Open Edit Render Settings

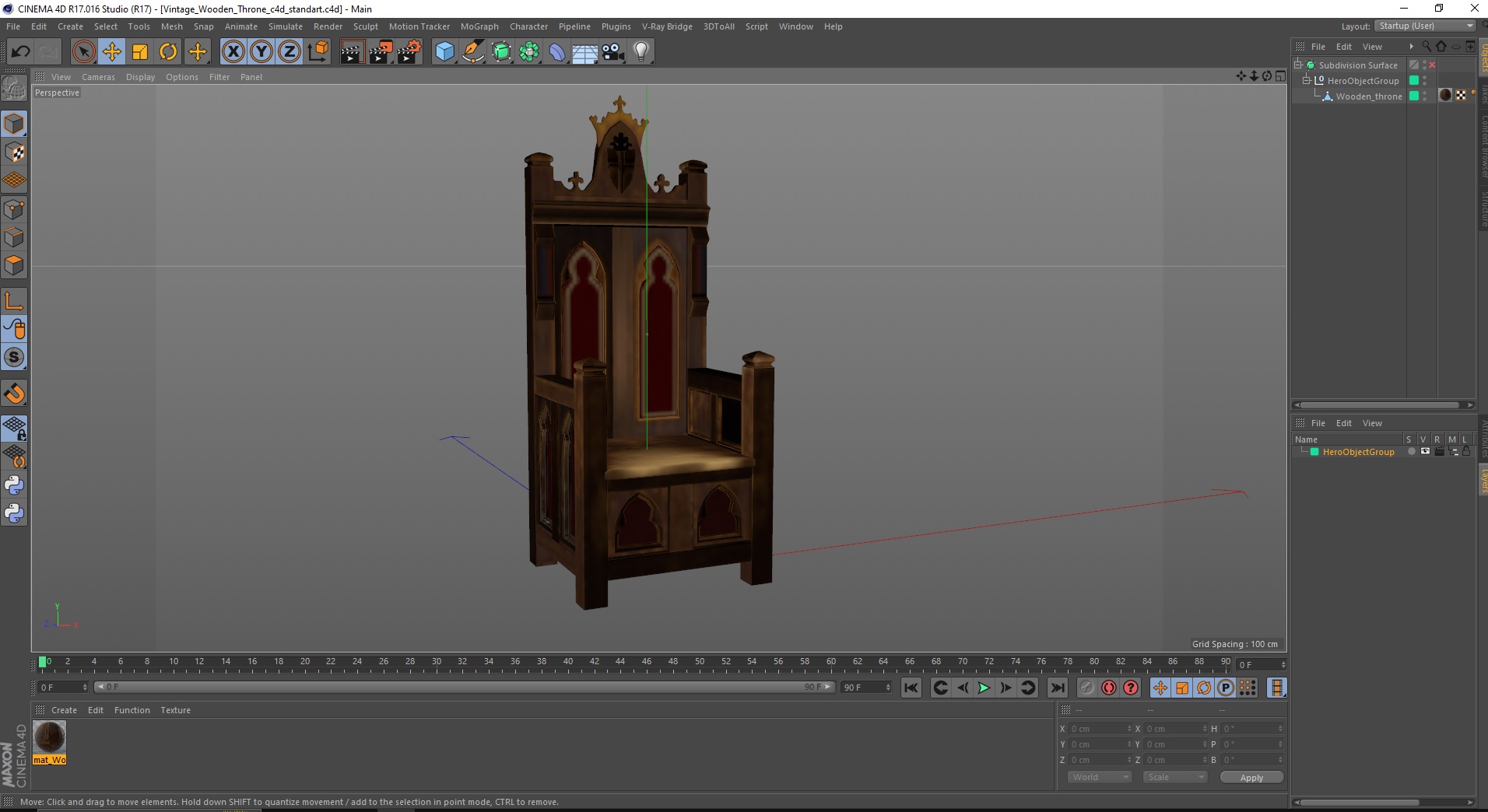(409, 52)
